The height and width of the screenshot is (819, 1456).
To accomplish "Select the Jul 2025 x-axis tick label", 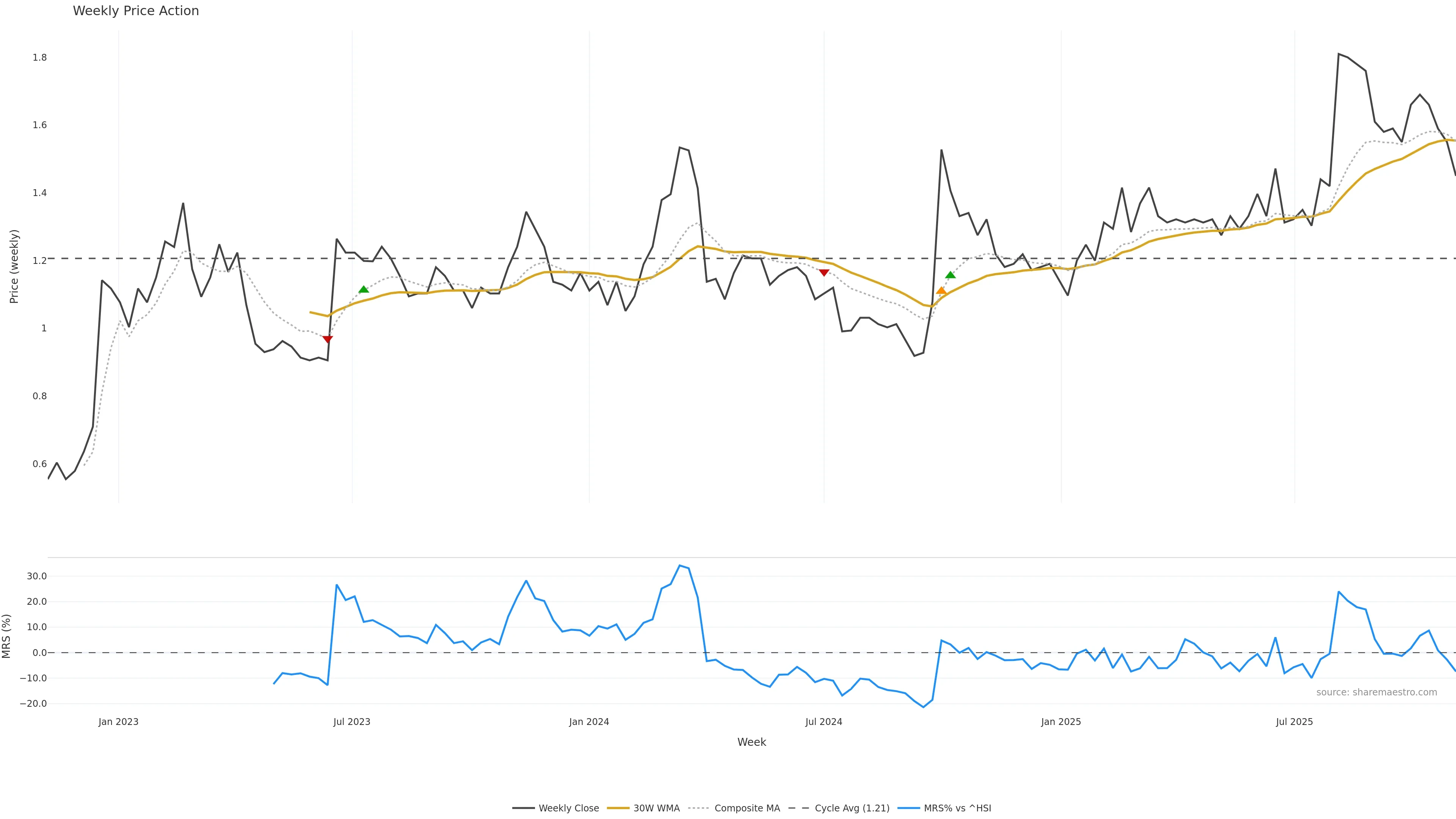I will pyautogui.click(x=1294, y=722).
